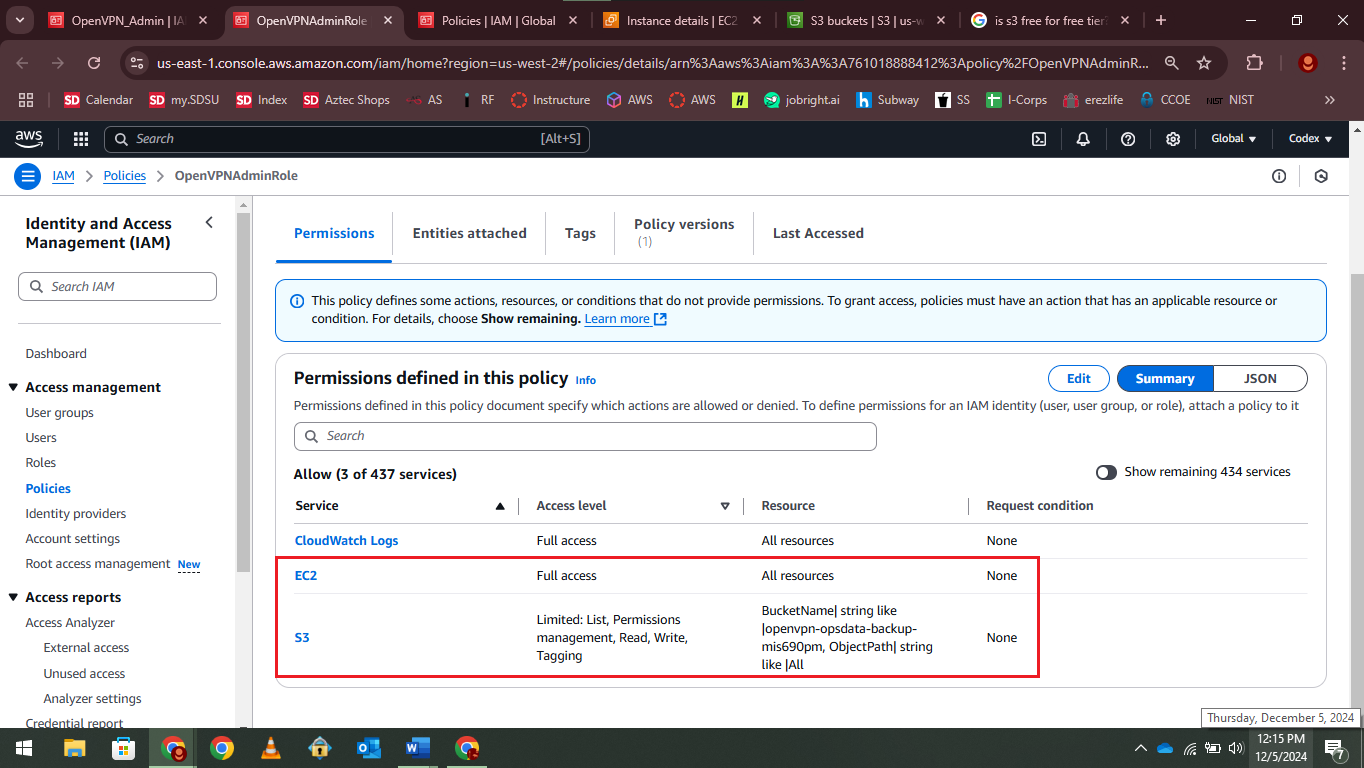Switch to the Entities attached tab
1364x768 pixels.
[x=470, y=233]
